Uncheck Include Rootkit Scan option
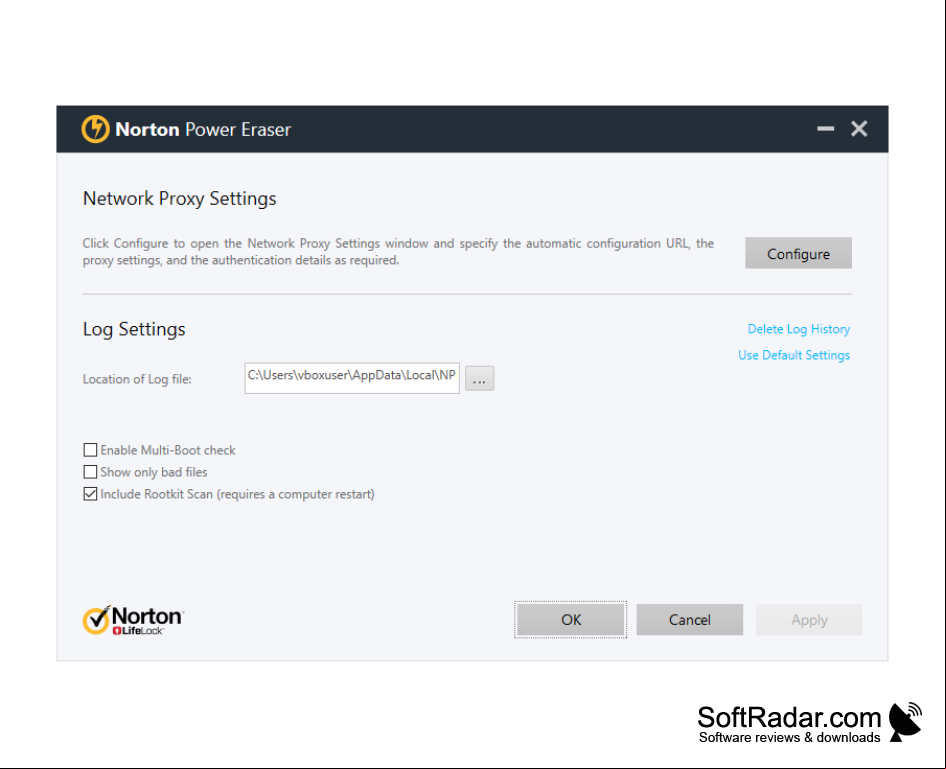The width and height of the screenshot is (946, 769). point(90,494)
